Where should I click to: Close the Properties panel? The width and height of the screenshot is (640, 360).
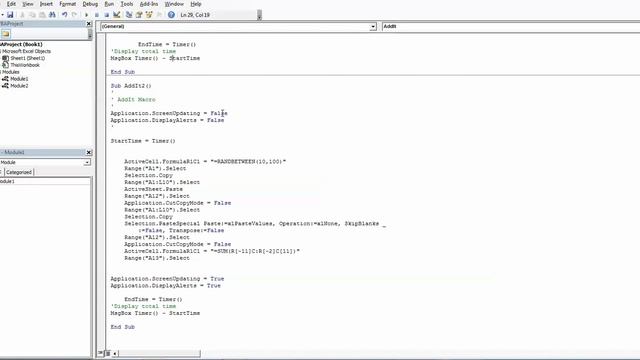[89, 152]
